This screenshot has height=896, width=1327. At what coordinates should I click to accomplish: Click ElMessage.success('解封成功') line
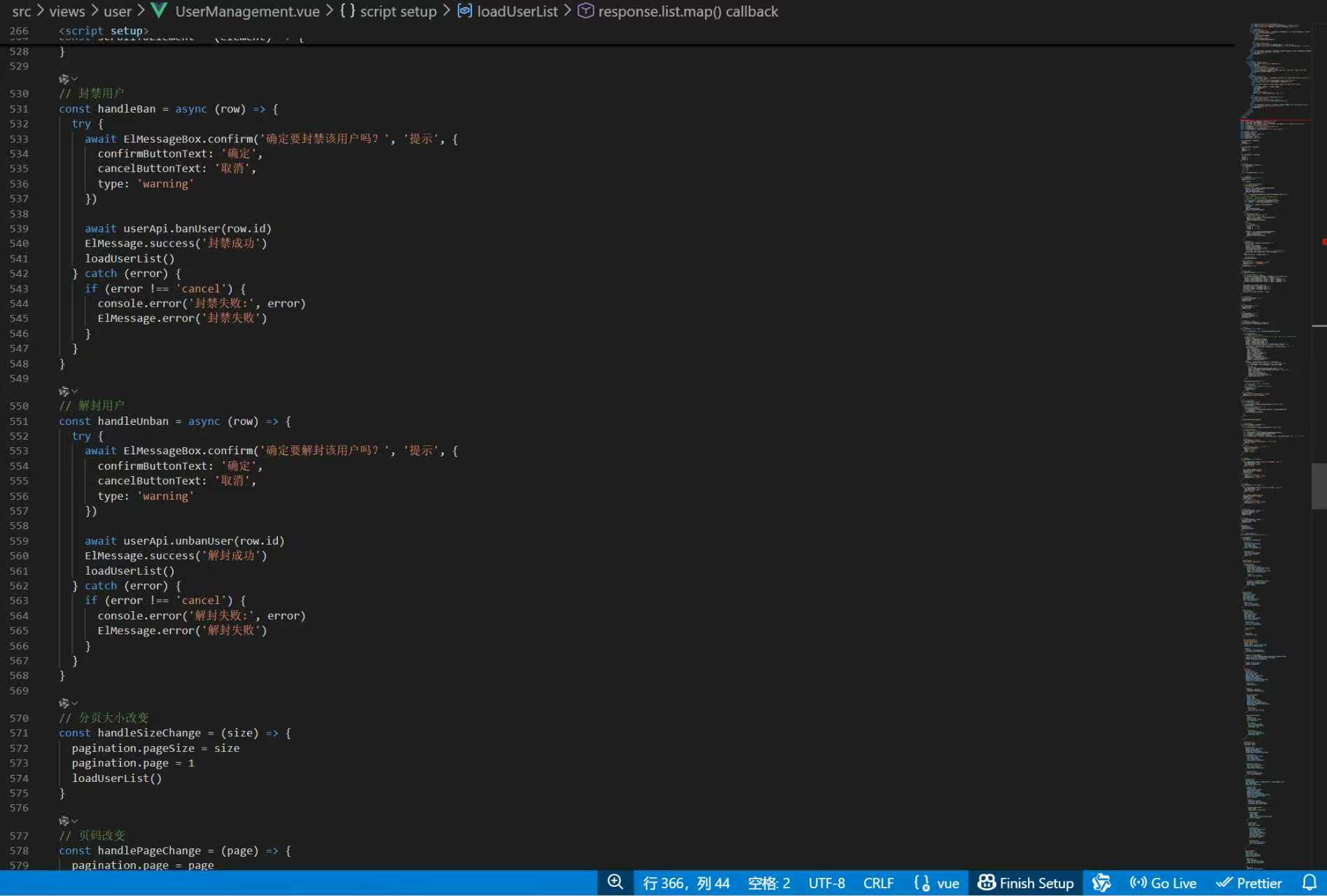point(176,555)
